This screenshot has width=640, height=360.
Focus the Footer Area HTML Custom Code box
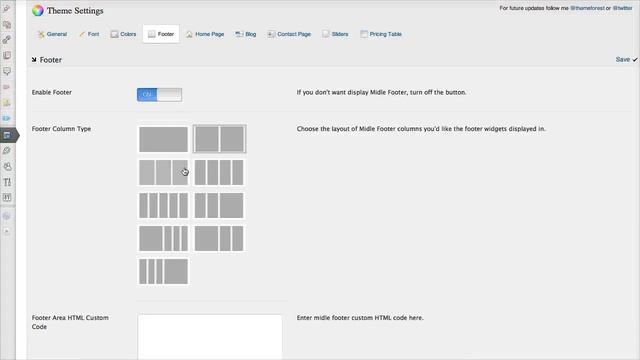coord(210,337)
